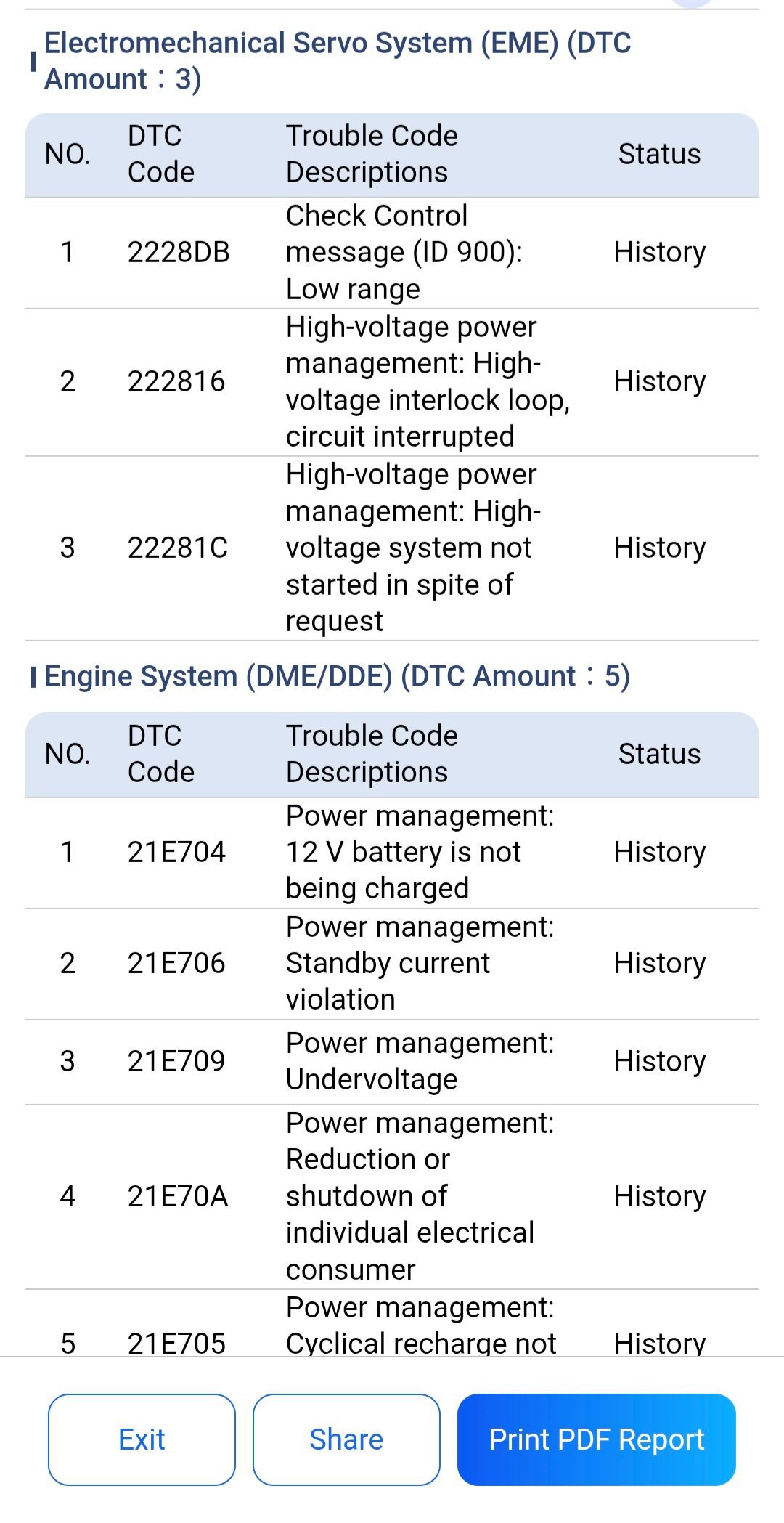784x1523 pixels.
Task: Tap DTC code 21E705
Action: [x=176, y=1343]
